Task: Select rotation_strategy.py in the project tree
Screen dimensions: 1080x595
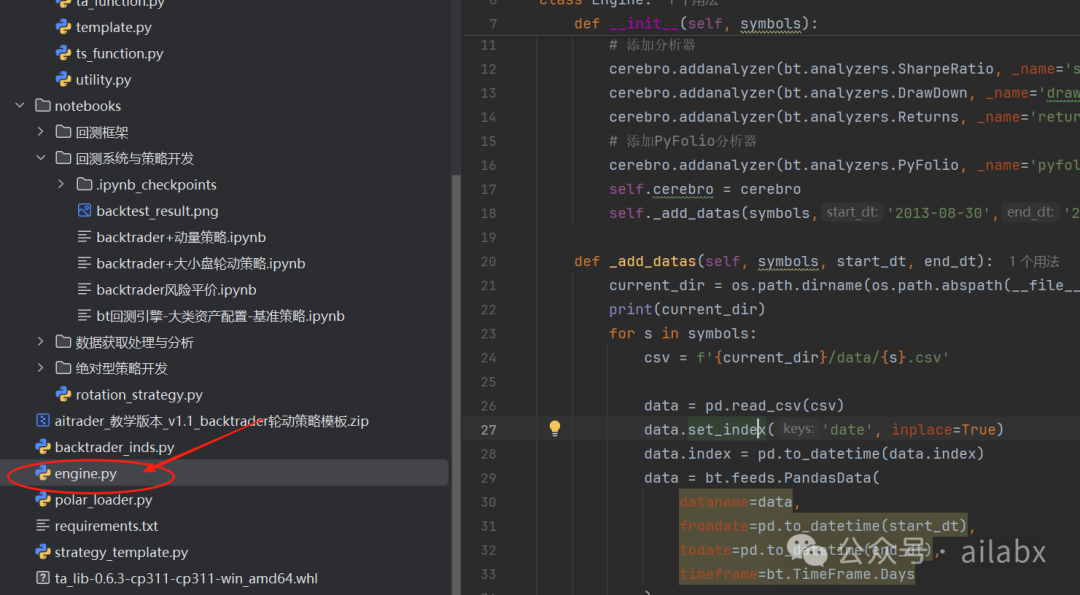Action: pos(139,395)
